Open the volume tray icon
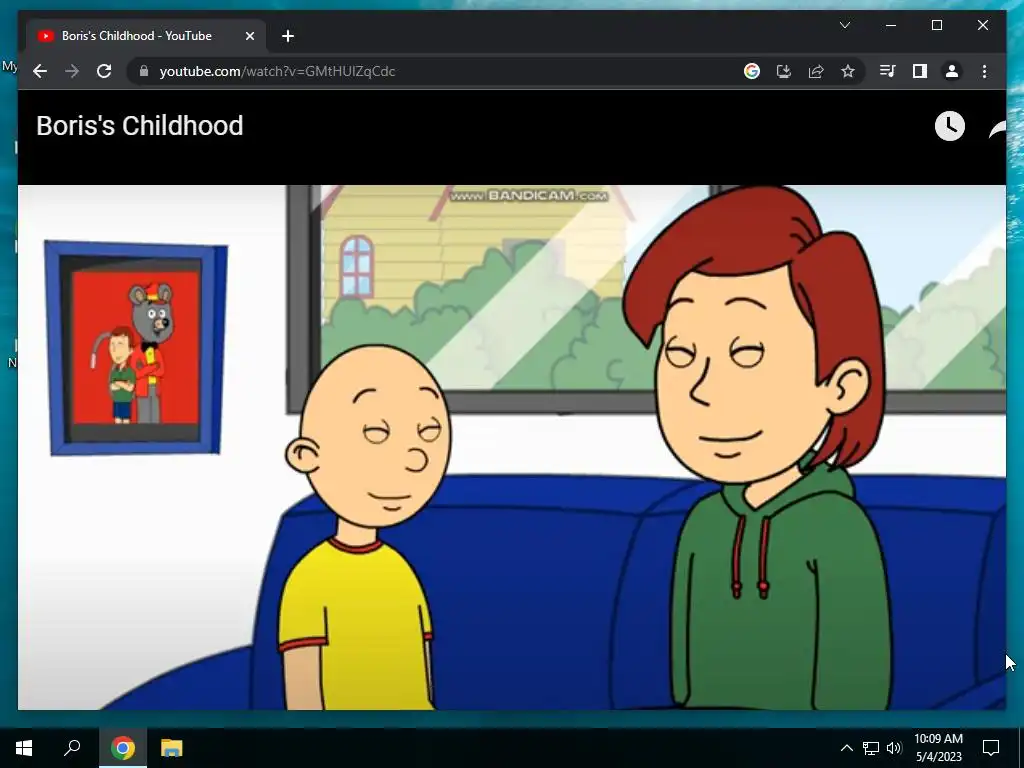The height and width of the screenshot is (768, 1024). click(894, 748)
